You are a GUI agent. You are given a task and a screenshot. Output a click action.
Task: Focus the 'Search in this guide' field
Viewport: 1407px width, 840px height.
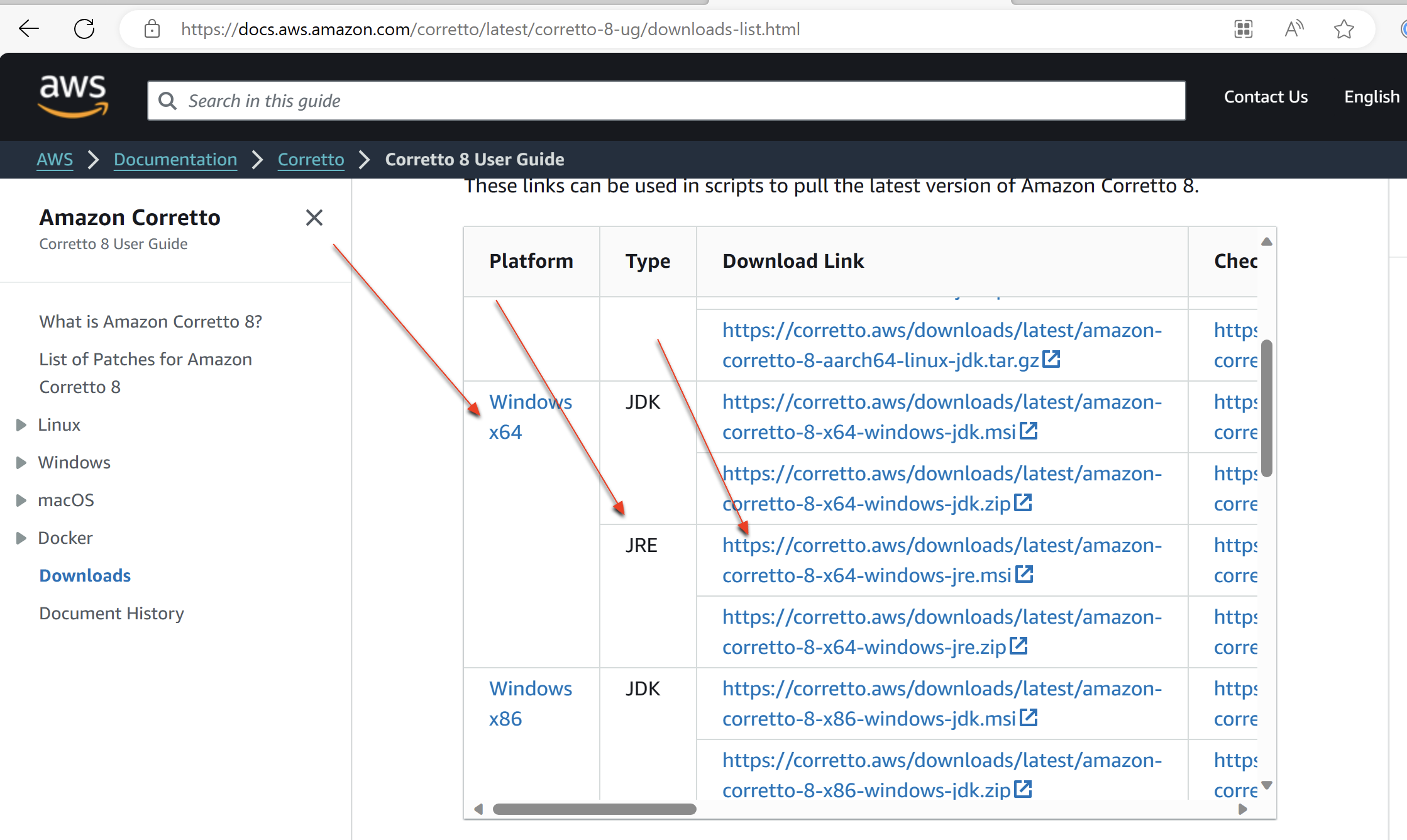[666, 101]
